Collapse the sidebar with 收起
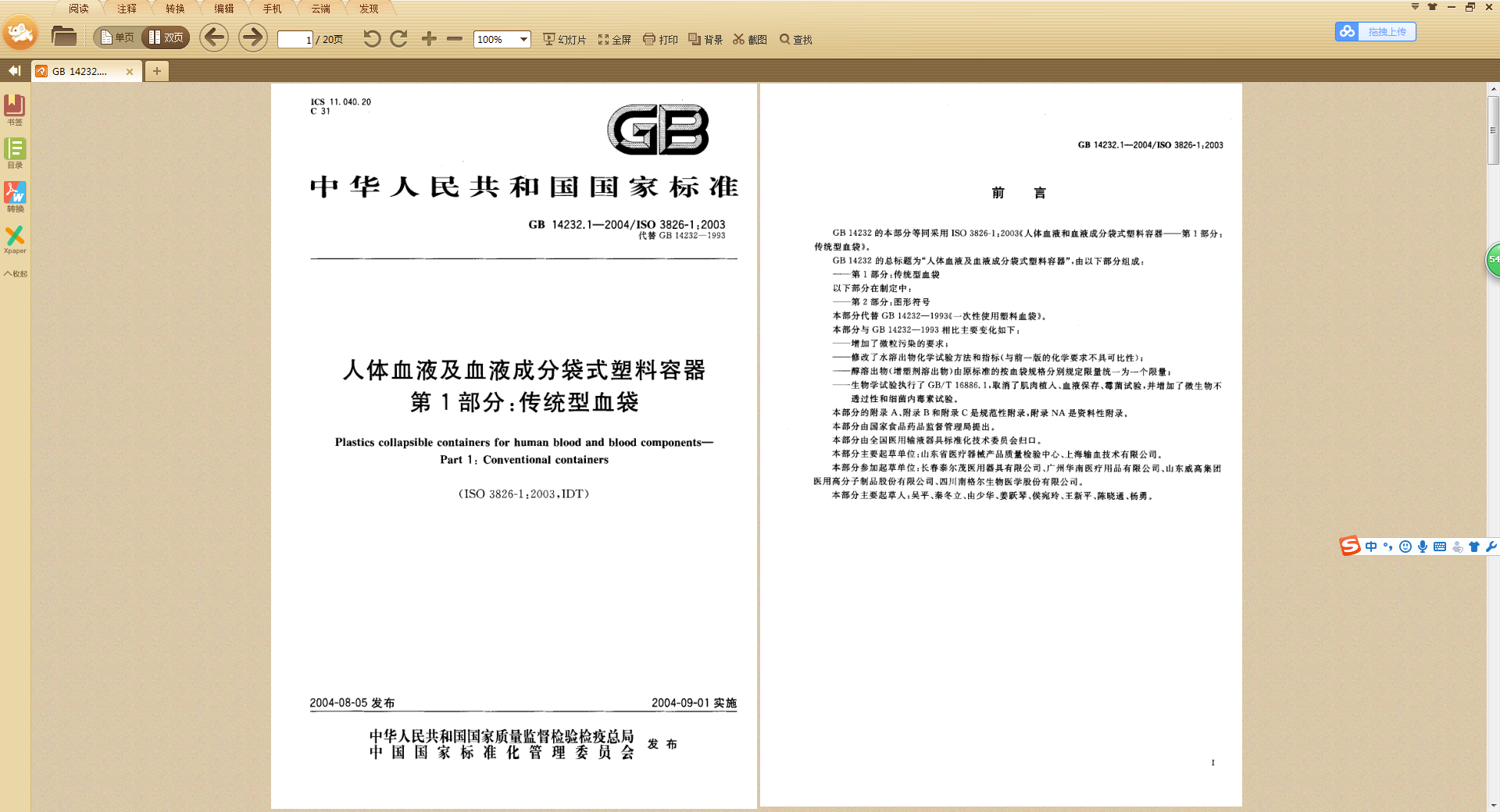This screenshot has width=1500, height=812. pos(15,274)
